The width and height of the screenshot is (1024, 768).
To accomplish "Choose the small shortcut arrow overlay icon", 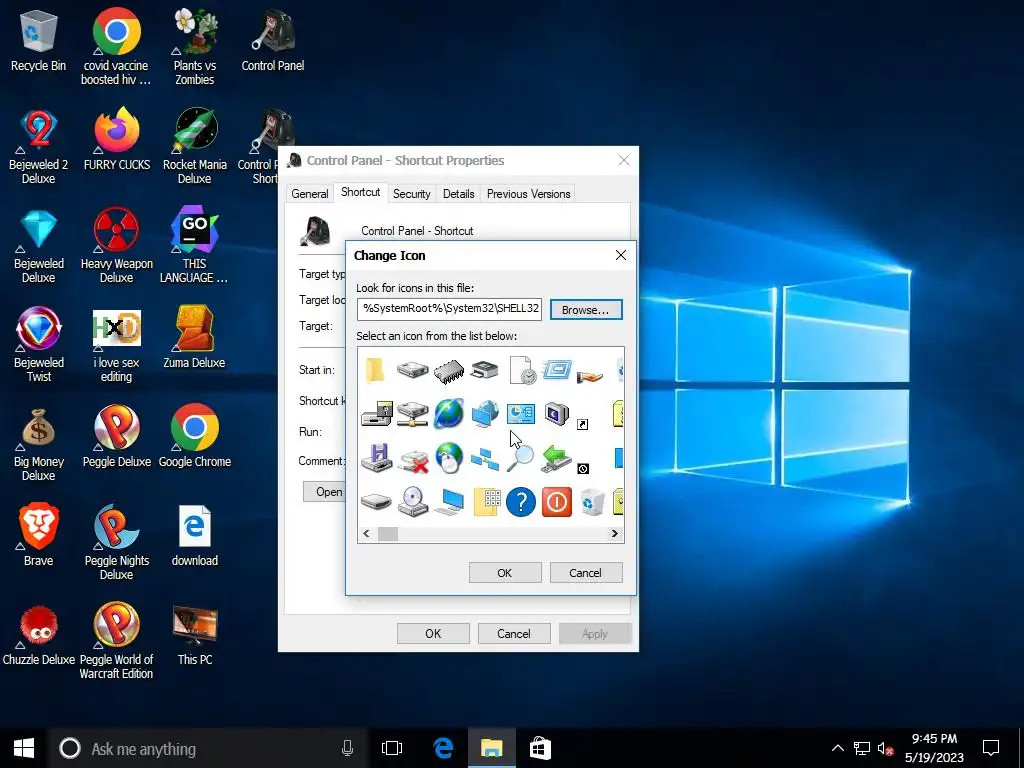I will pos(583,424).
